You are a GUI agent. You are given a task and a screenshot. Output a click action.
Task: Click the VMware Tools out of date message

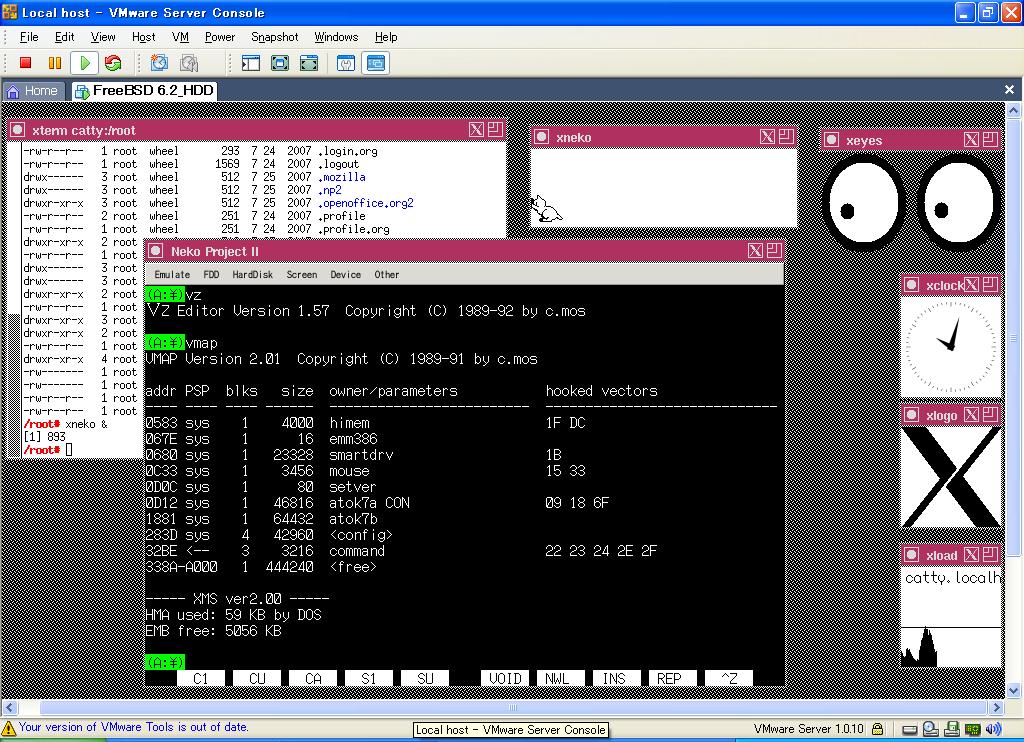pyautogui.click(x=133, y=727)
